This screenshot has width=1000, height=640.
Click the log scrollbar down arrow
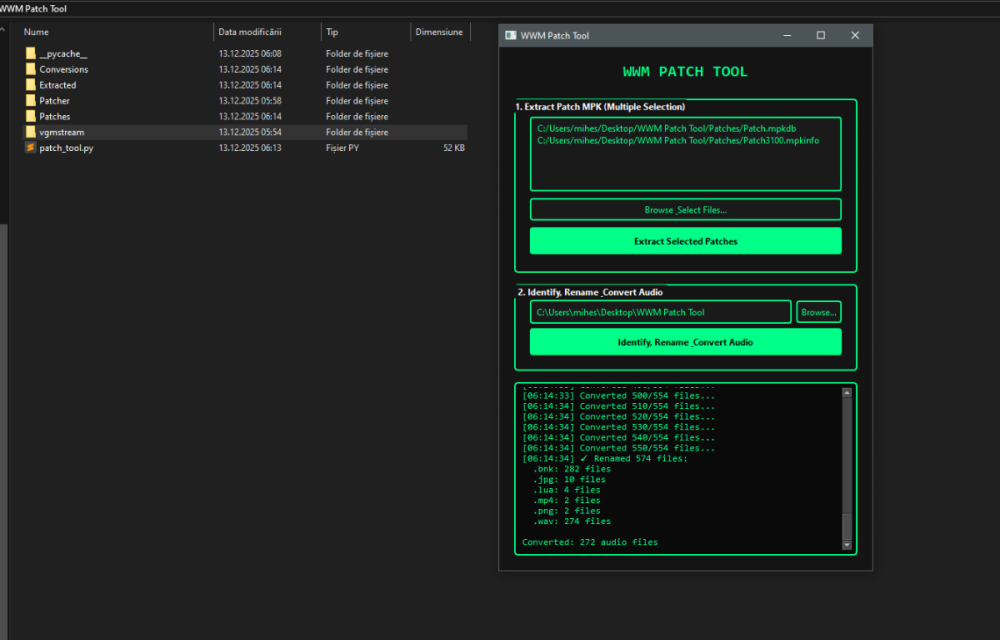click(847, 545)
